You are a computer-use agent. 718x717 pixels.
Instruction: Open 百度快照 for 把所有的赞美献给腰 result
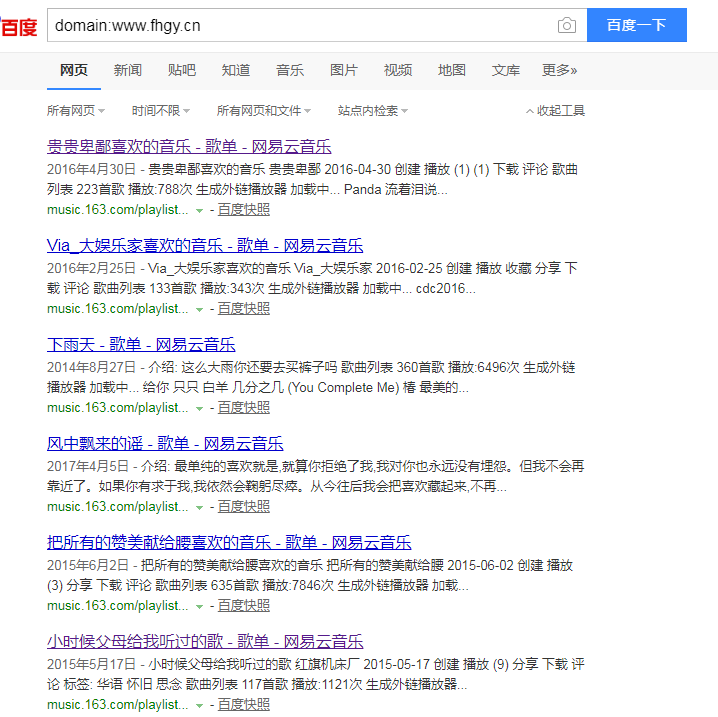[x=244, y=606]
